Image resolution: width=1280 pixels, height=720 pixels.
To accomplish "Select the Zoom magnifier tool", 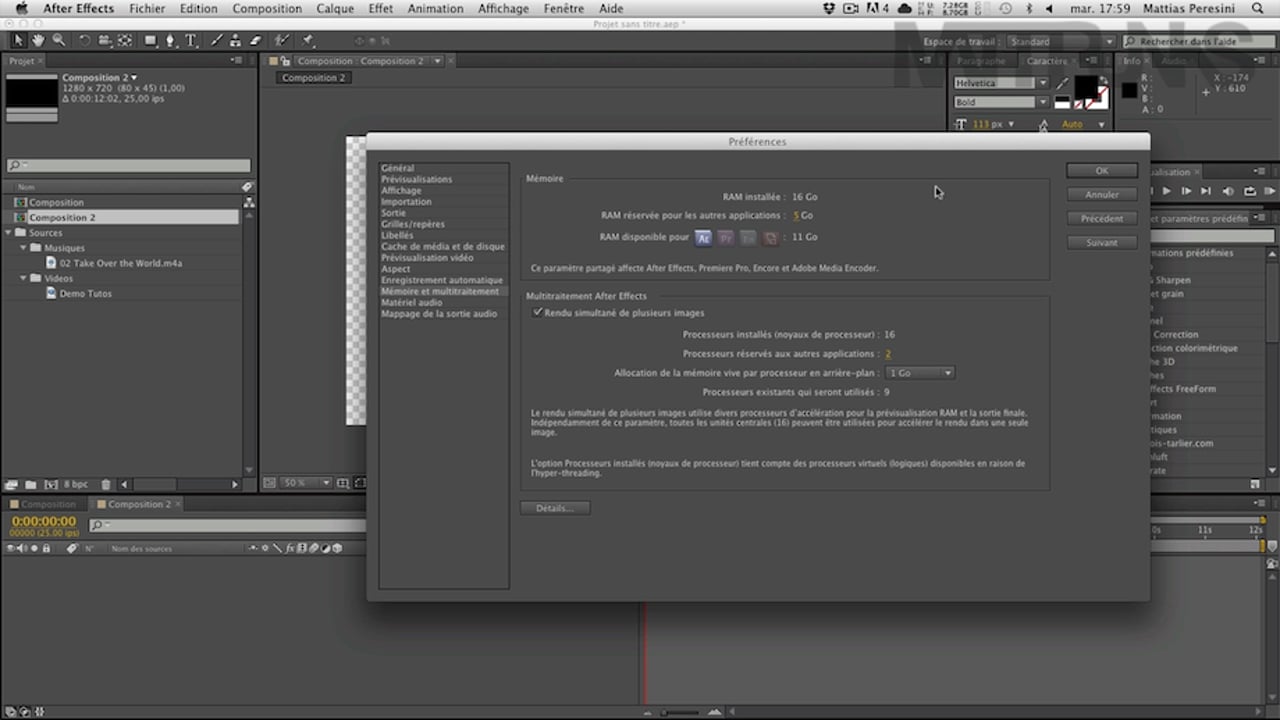I will pyautogui.click(x=59, y=41).
